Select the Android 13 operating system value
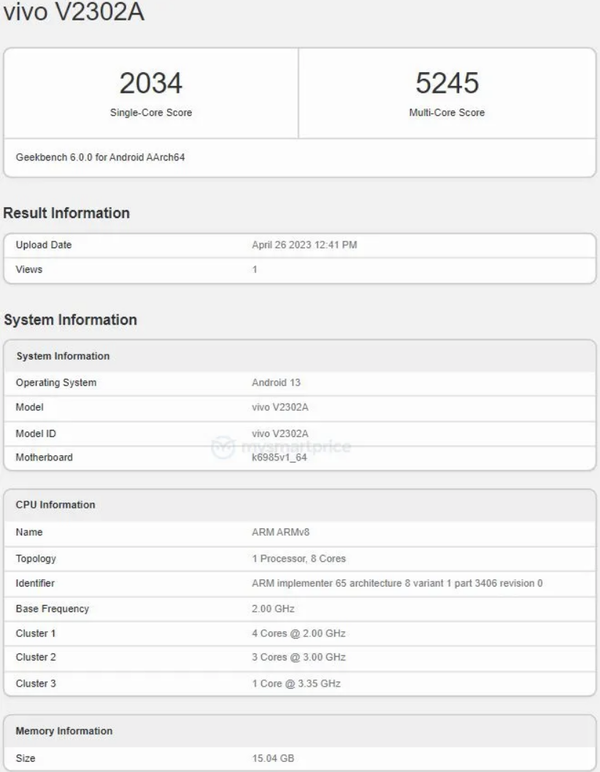600x772 pixels. pyautogui.click(x=277, y=383)
